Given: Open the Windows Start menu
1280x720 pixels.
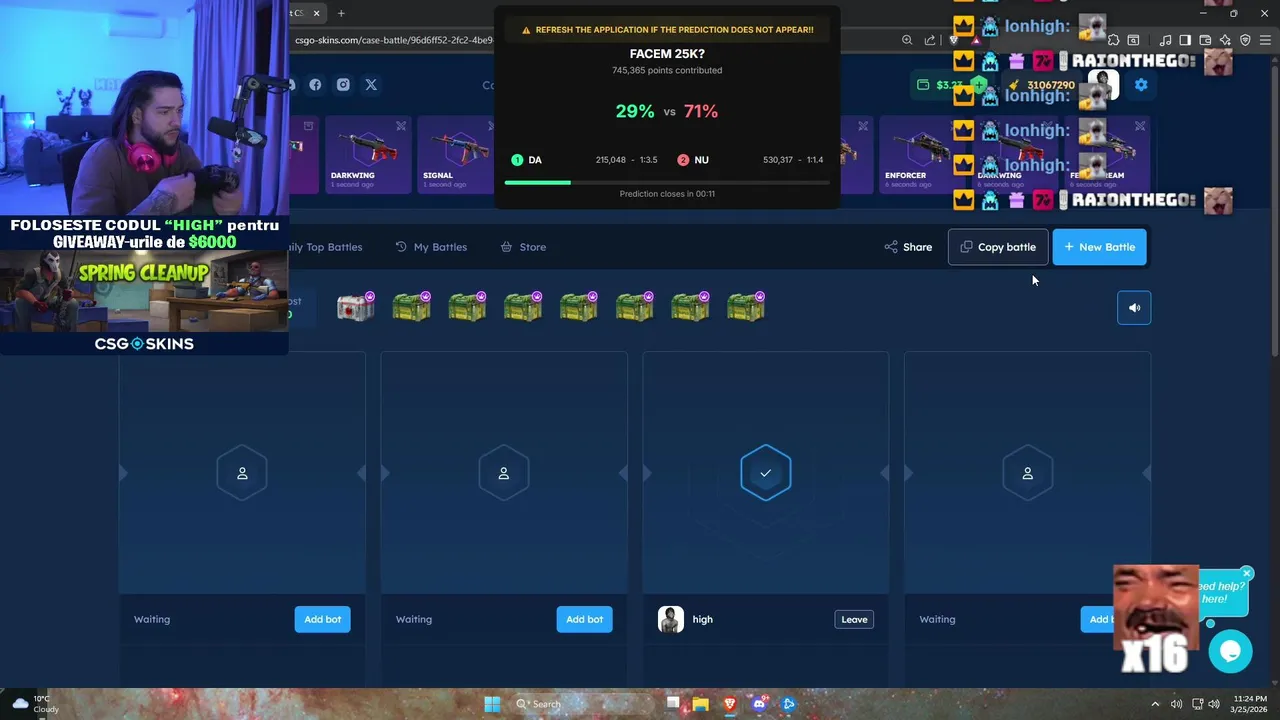Looking at the screenshot, I should point(492,704).
